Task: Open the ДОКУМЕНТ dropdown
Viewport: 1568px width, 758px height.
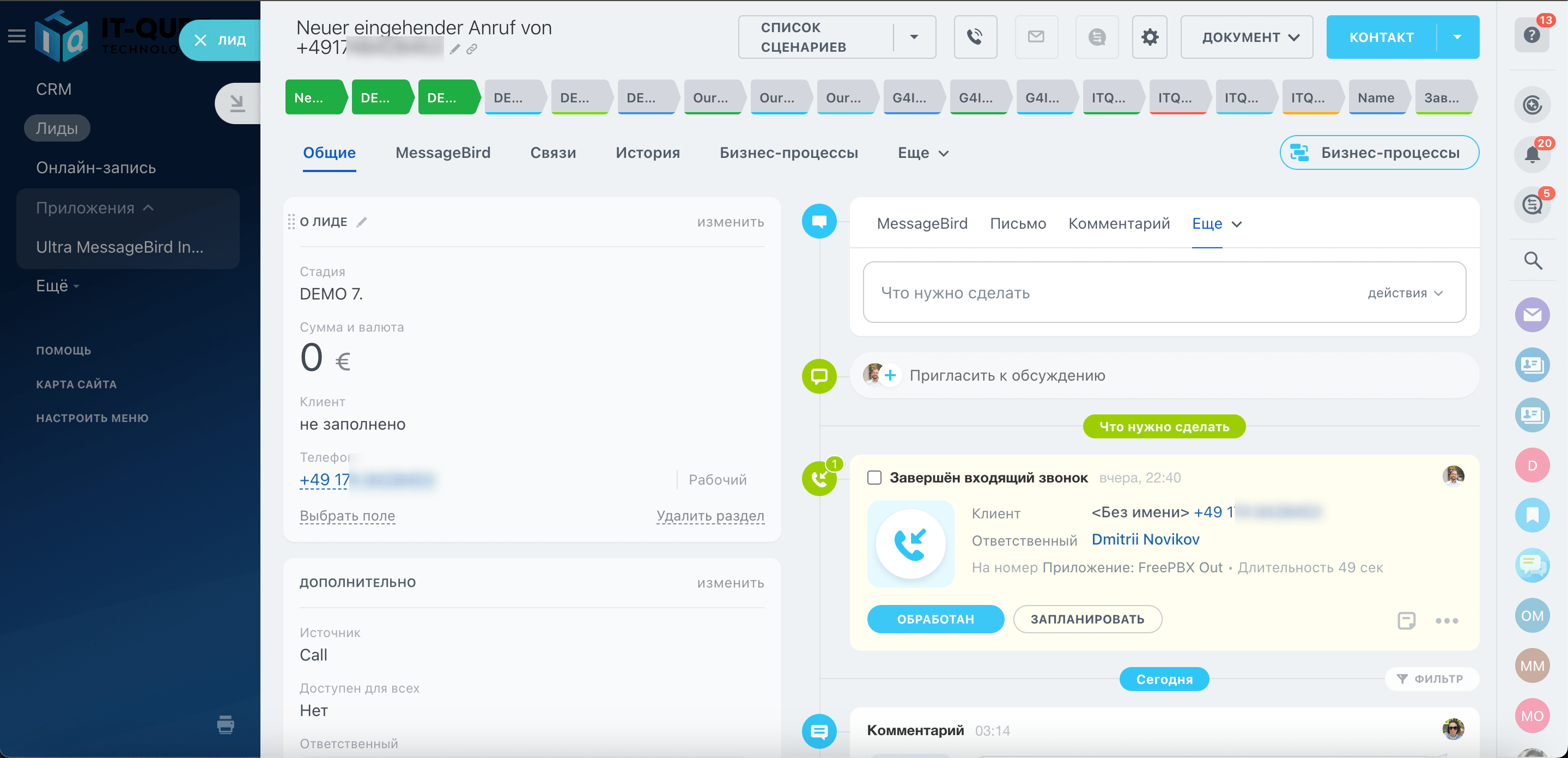Action: (1247, 37)
